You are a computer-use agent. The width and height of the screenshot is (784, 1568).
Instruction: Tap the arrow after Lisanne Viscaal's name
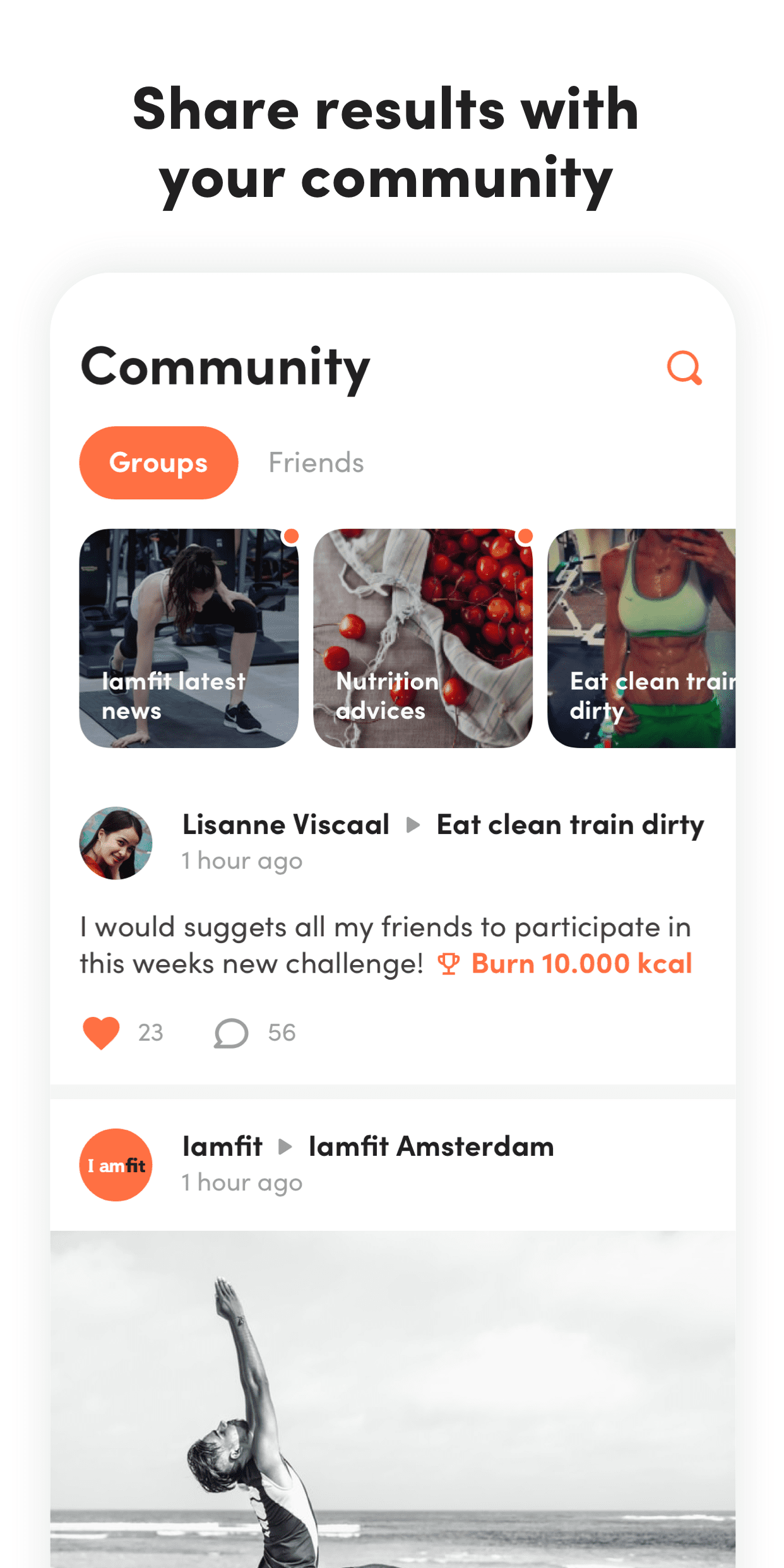pyautogui.click(x=413, y=825)
